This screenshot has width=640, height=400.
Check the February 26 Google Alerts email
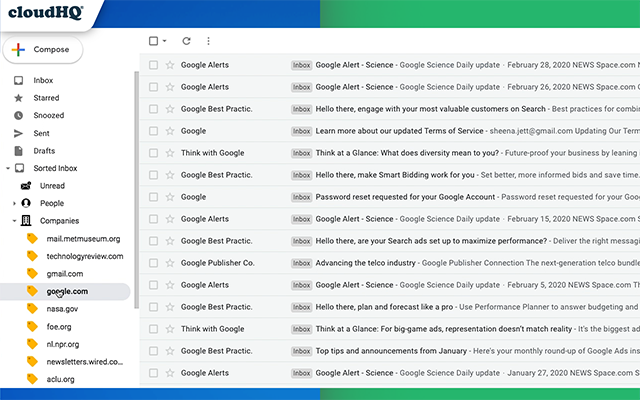(153, 87)
